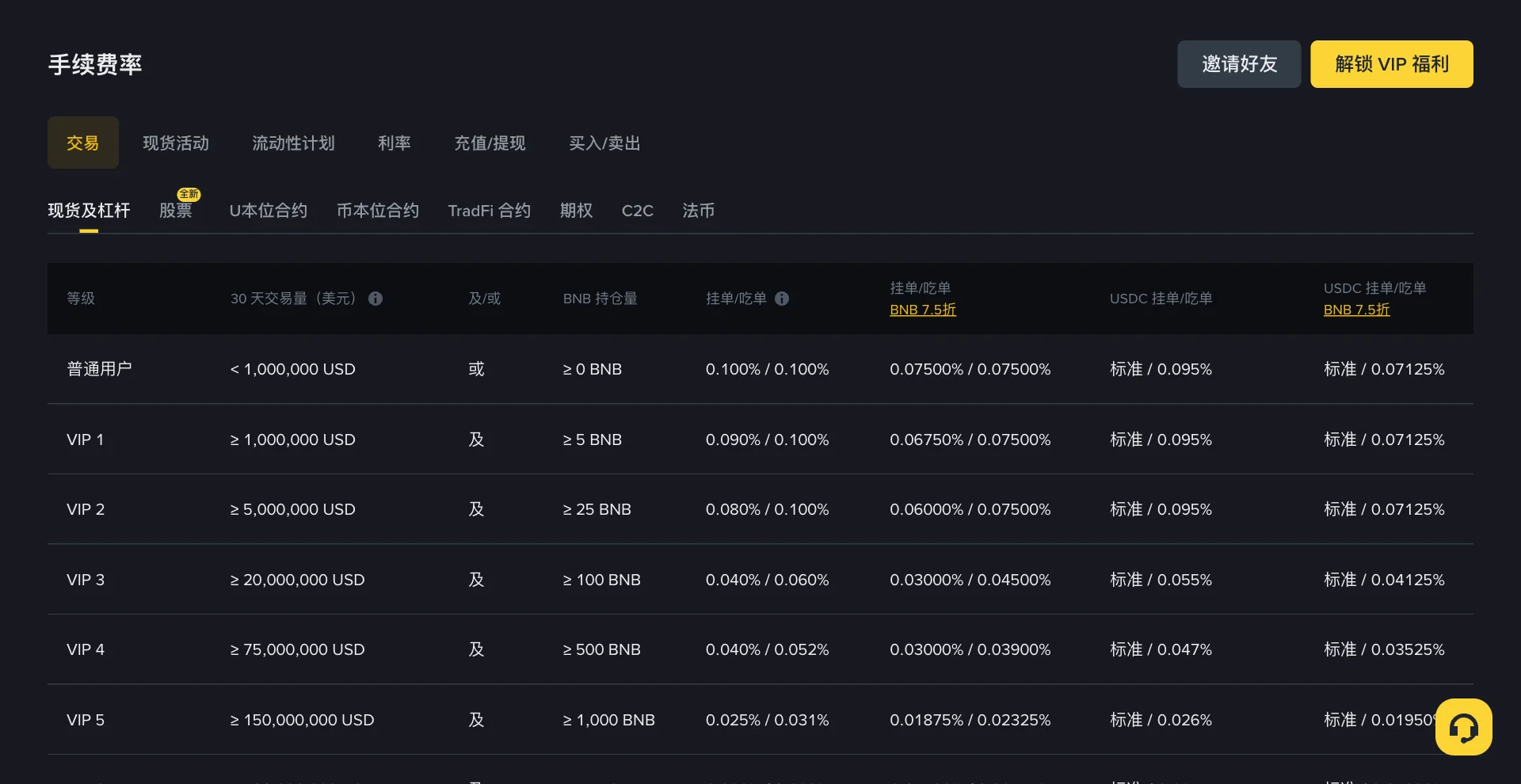The height and width of the screenshot is (784, 1521).
Task: Click BNB 7.5折 link under 挂单/吃单
Action: 923,310
